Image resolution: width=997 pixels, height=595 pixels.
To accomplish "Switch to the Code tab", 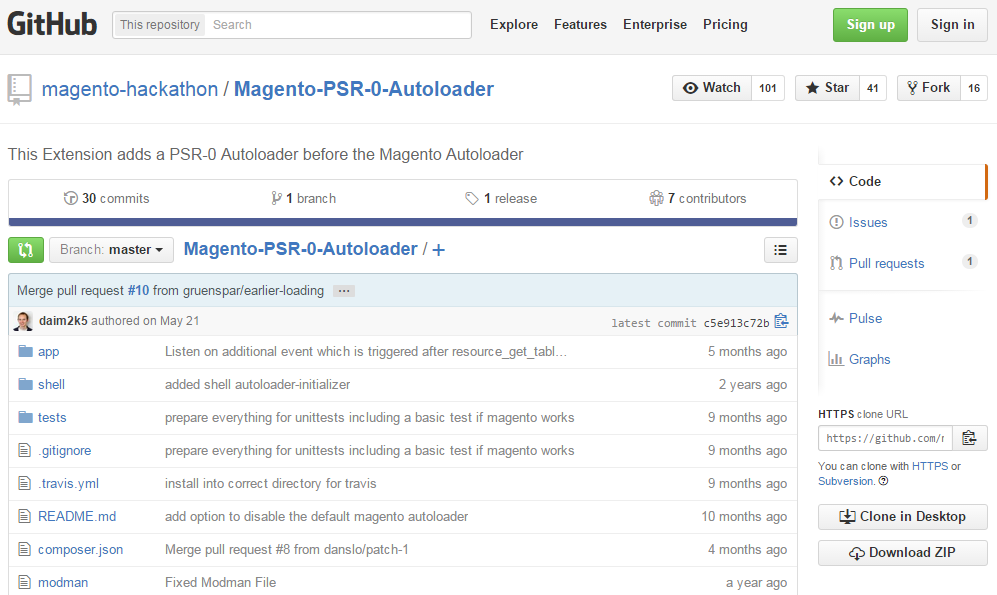I will click(x=902, y=182).
